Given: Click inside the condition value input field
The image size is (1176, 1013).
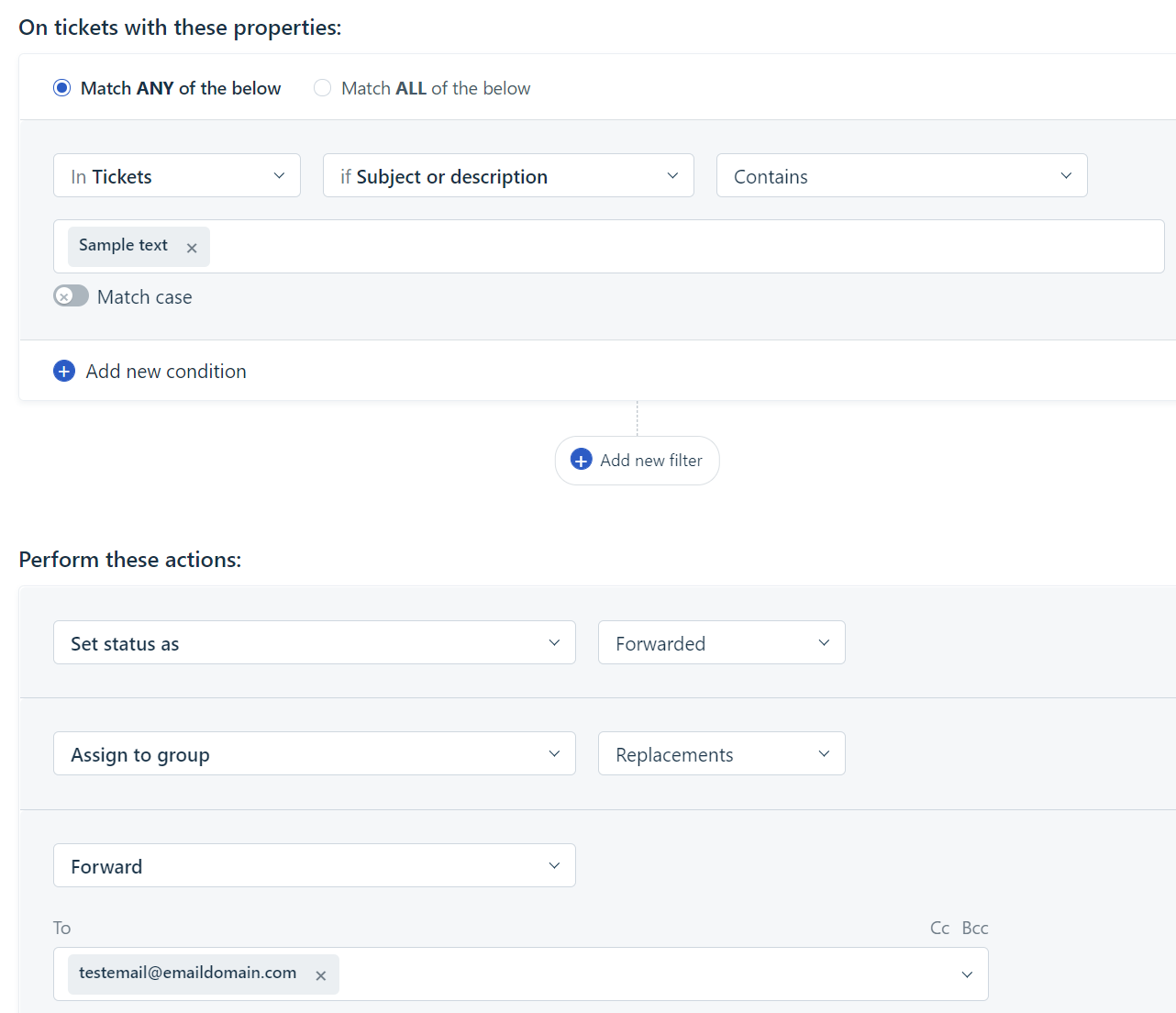Looking at the screenshot, I should [608, 246].
